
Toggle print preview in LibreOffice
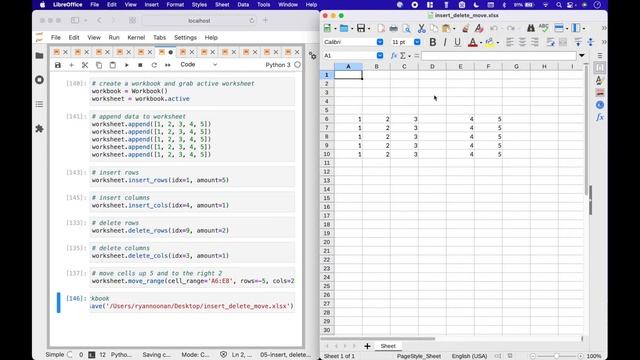pyautogui.click(x=407, y=28)
